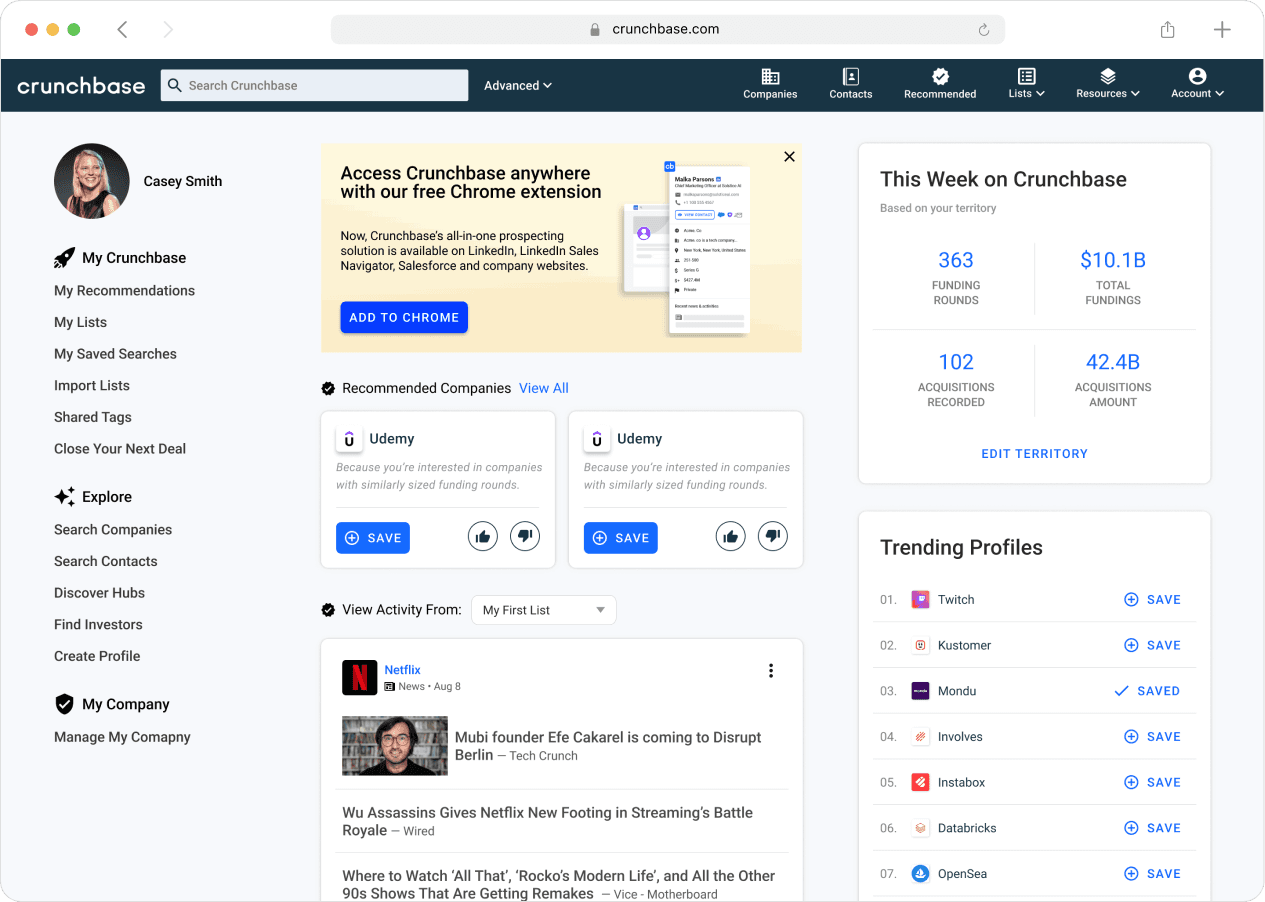1265x902 pixels.
Task: Open the Mubi founder article thumbnail
Action: (395, 746)
